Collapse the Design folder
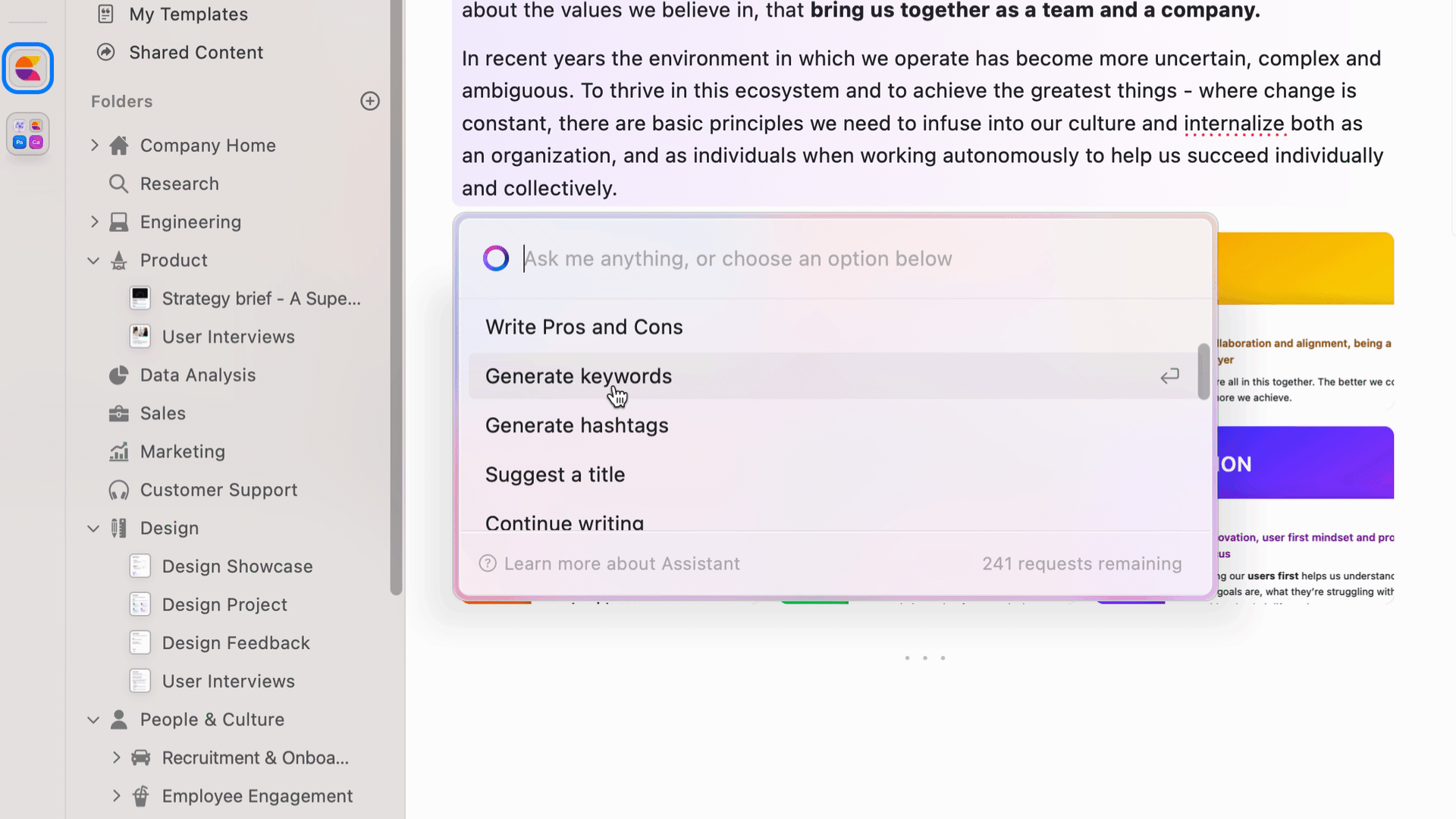The height and width of the screenshot is (819, 1456). [93, 528]
